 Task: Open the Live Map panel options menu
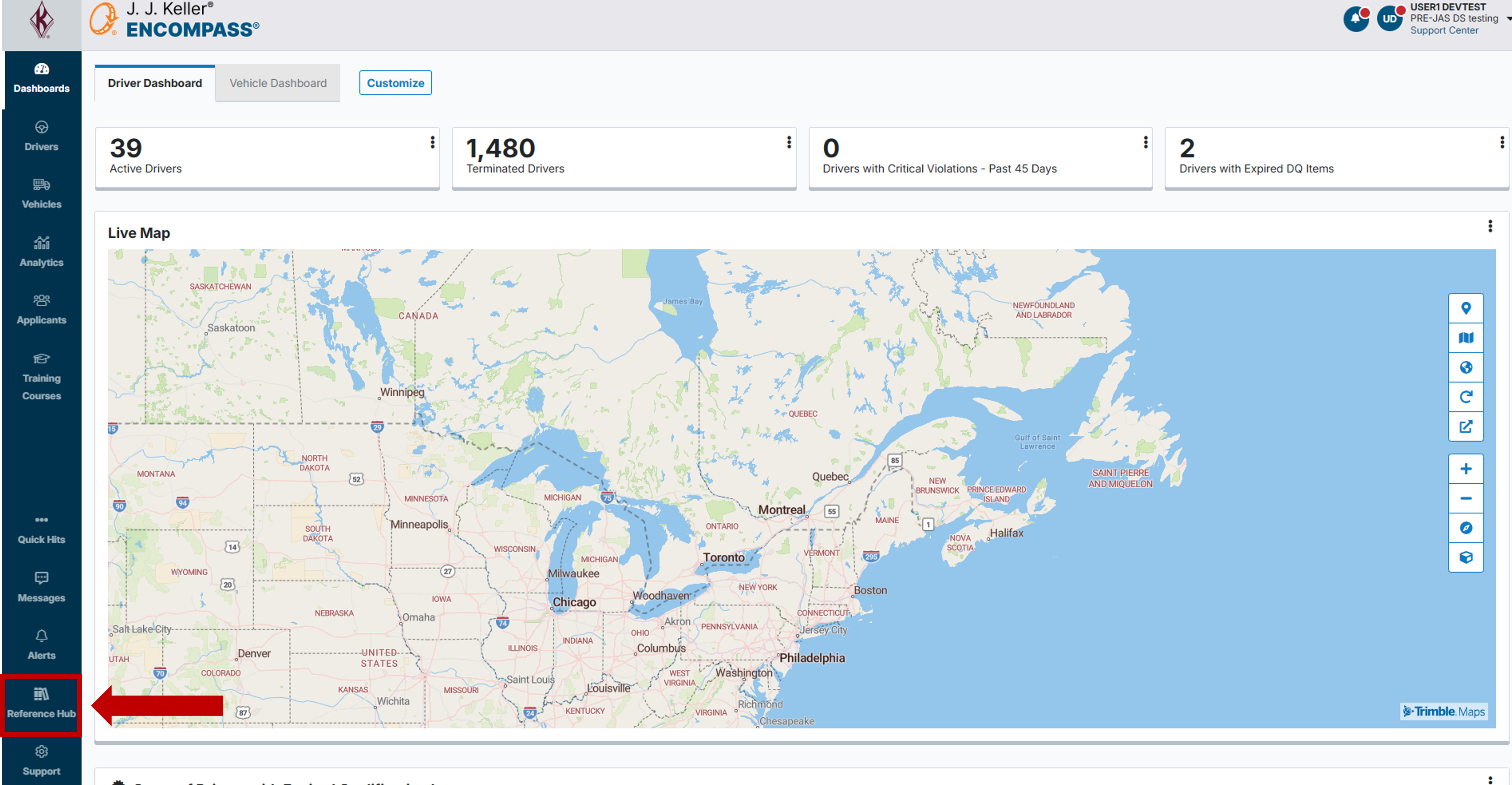1490,226
